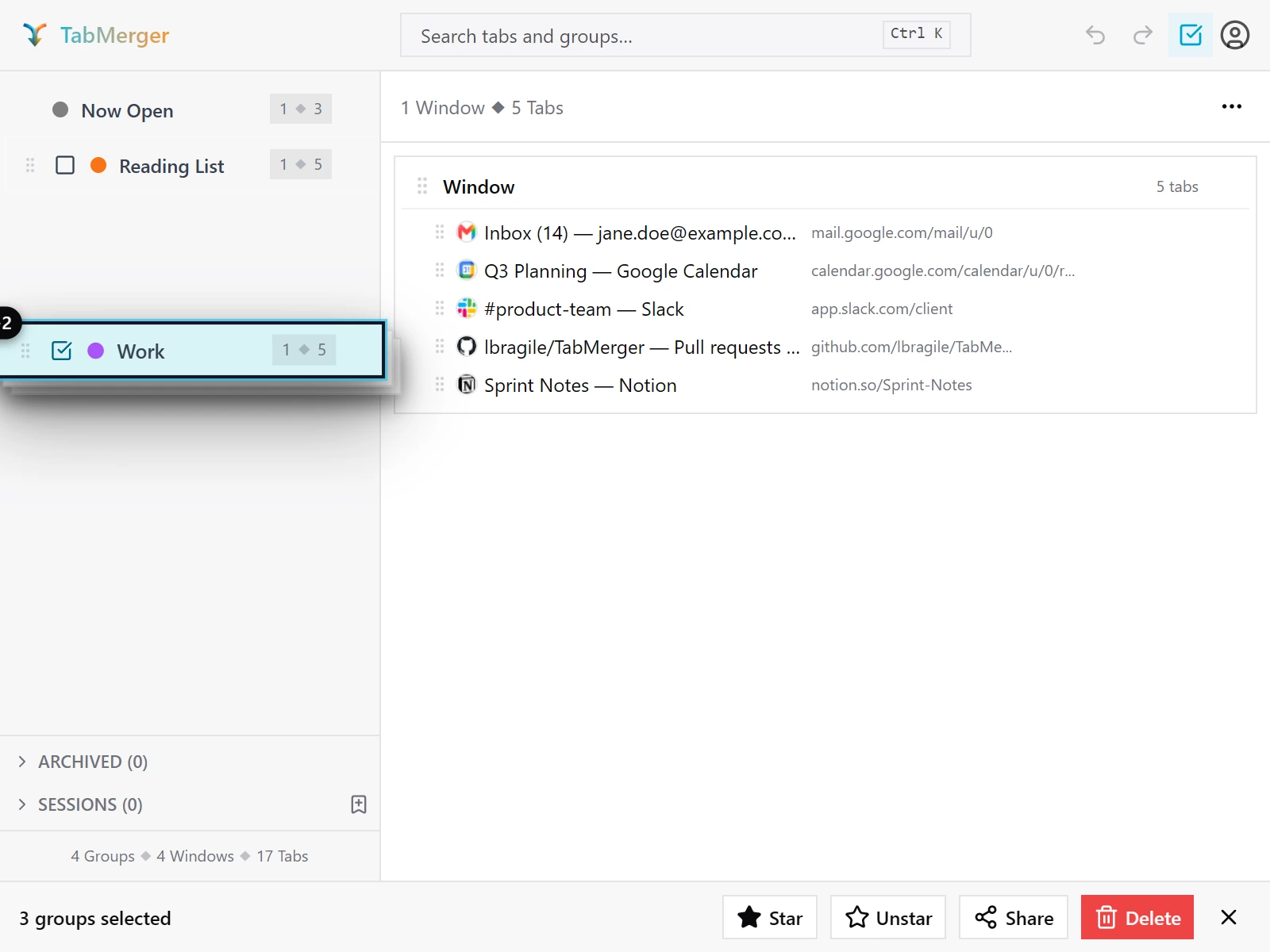Click the Unstar button

888,918
